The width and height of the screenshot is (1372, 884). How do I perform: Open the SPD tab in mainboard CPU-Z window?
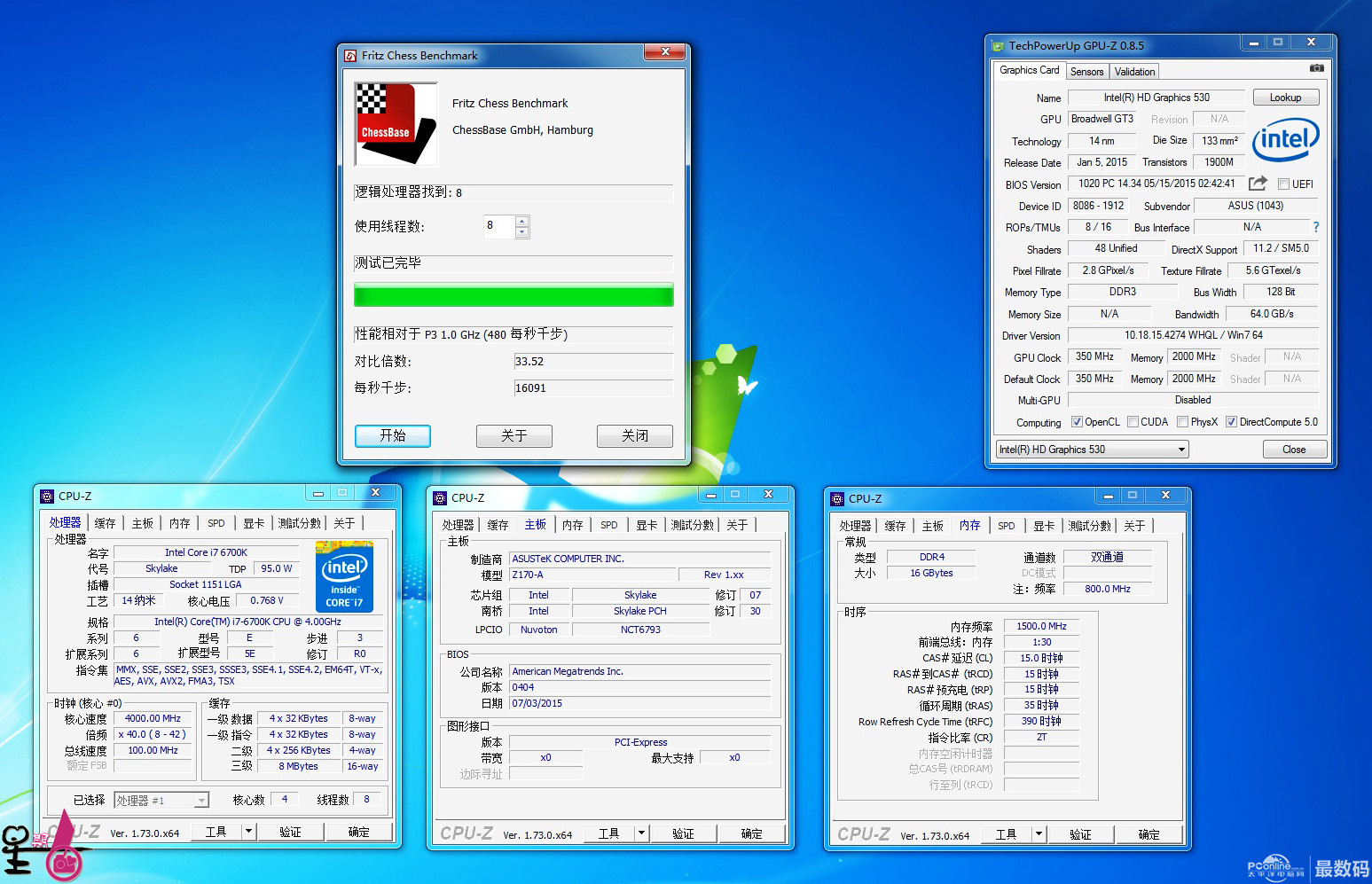(x=608, y=525)
